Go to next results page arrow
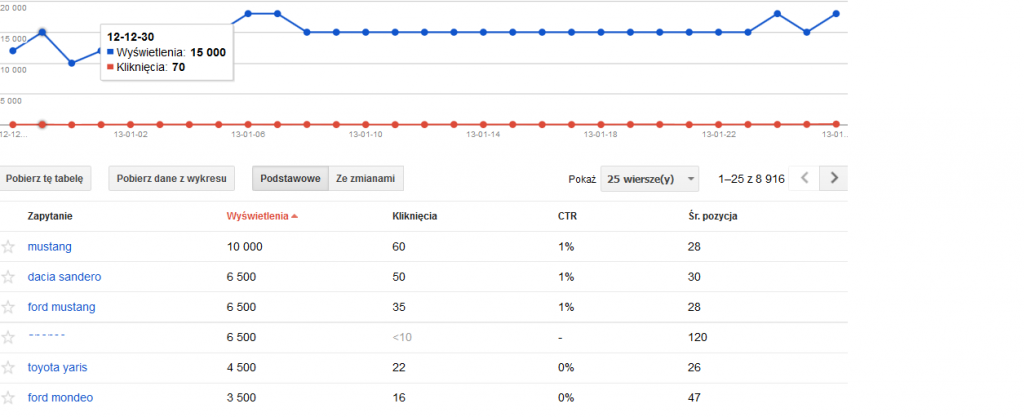This screenshot has width=1024, height=417. tap(834, 179)
